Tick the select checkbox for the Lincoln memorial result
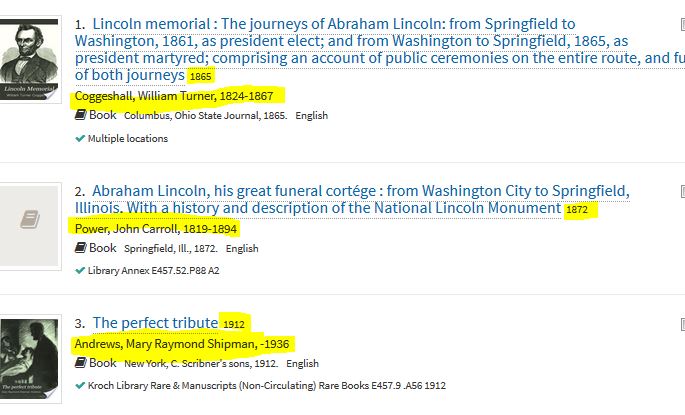 click(681, 22)
